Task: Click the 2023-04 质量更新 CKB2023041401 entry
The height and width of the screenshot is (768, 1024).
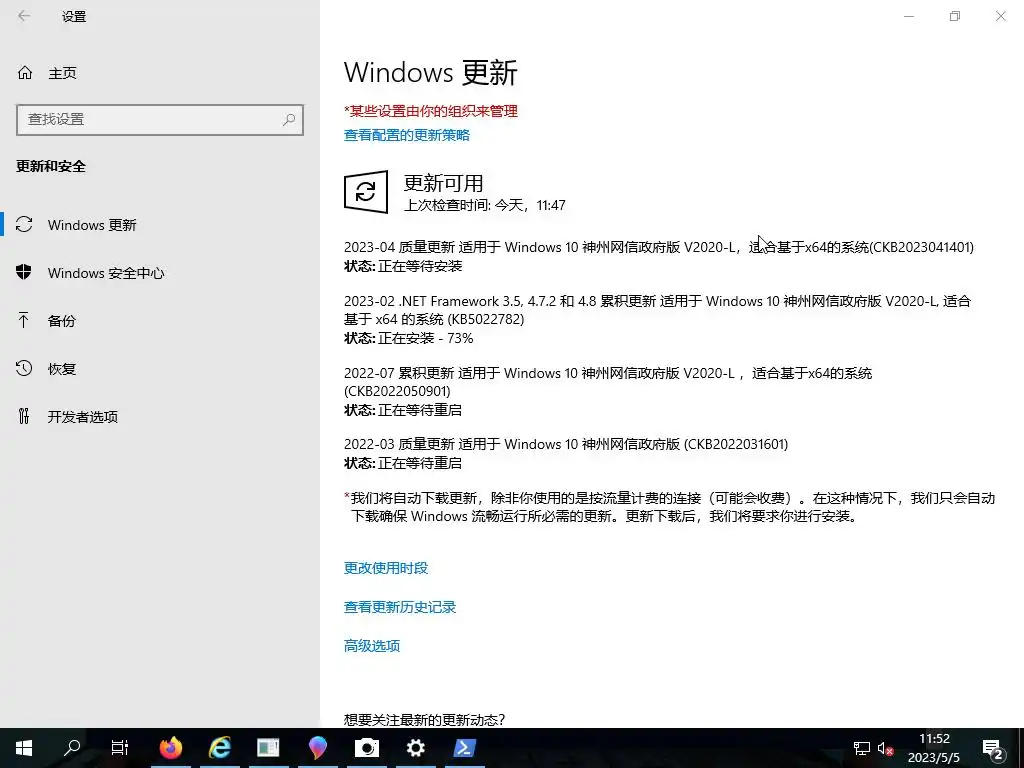Action: [x=659, y=247]
